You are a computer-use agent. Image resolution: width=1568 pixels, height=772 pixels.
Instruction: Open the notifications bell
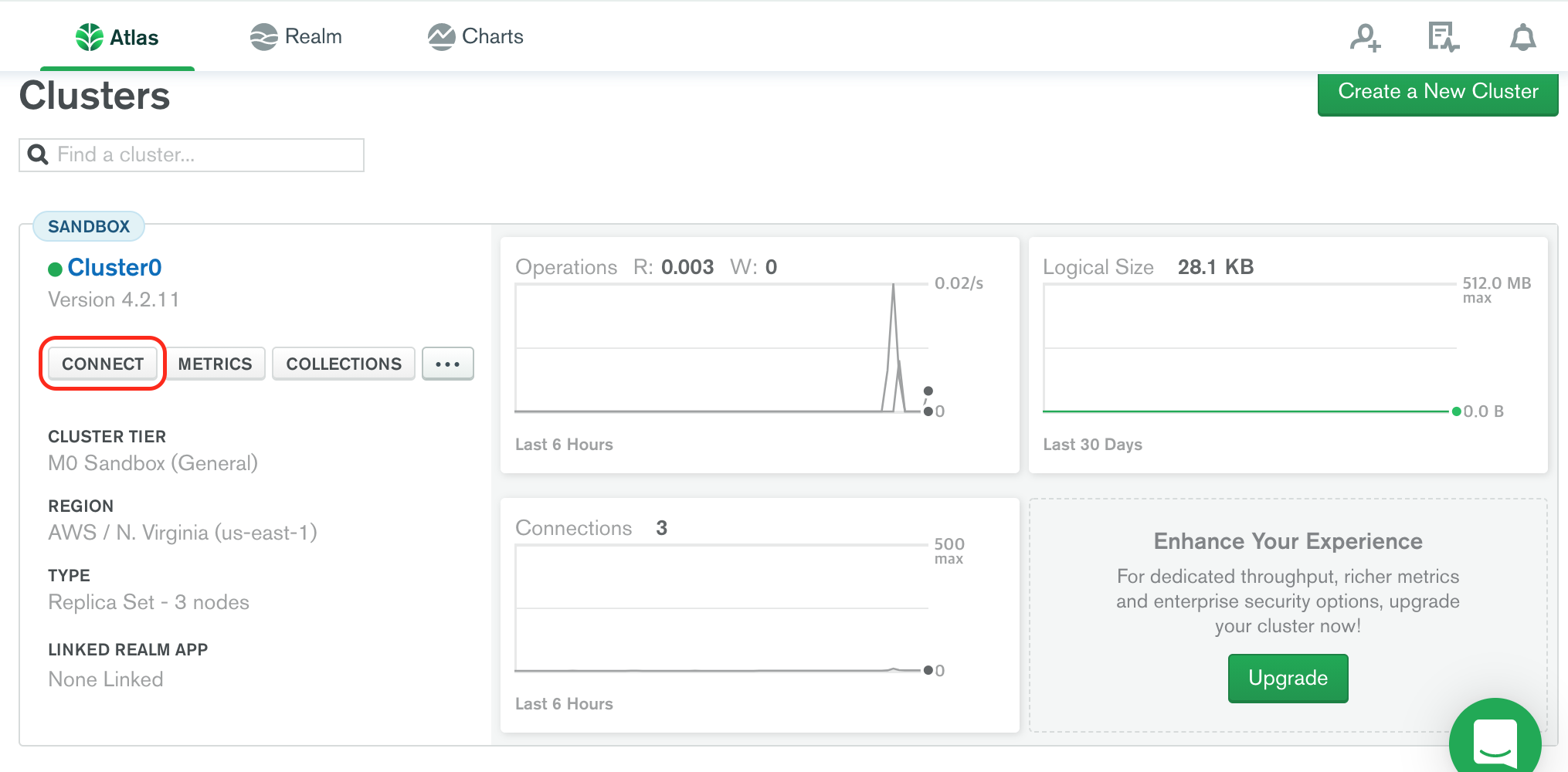pos(1522,37)
